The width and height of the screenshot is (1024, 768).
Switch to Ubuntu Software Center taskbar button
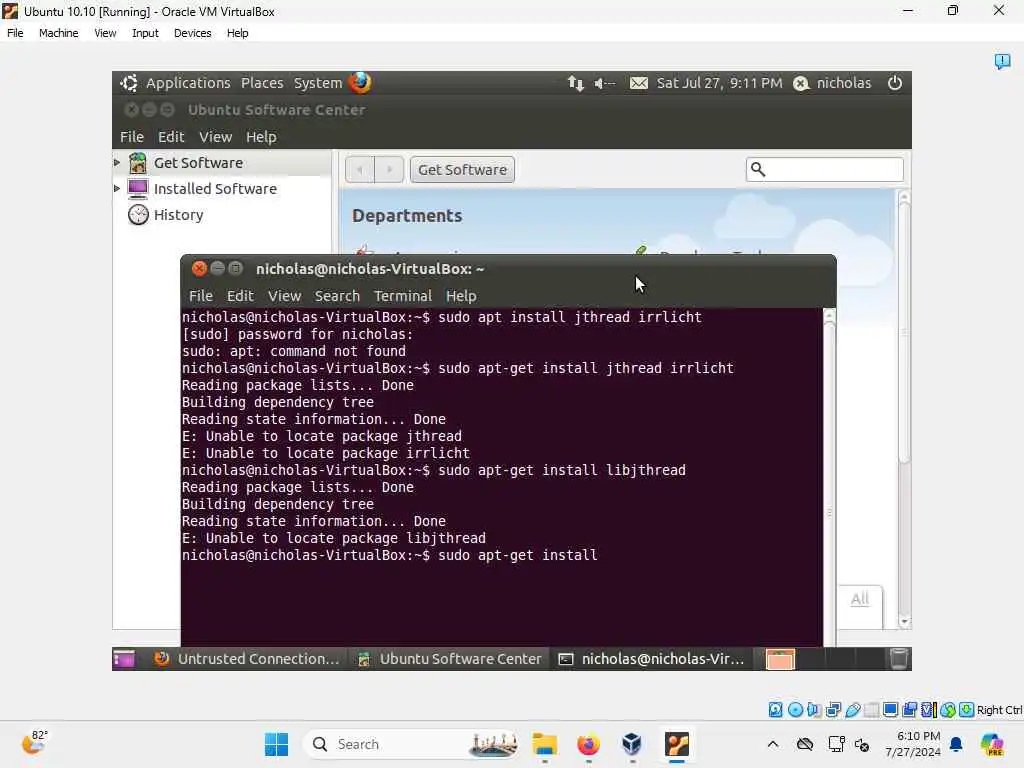point(450,659)
